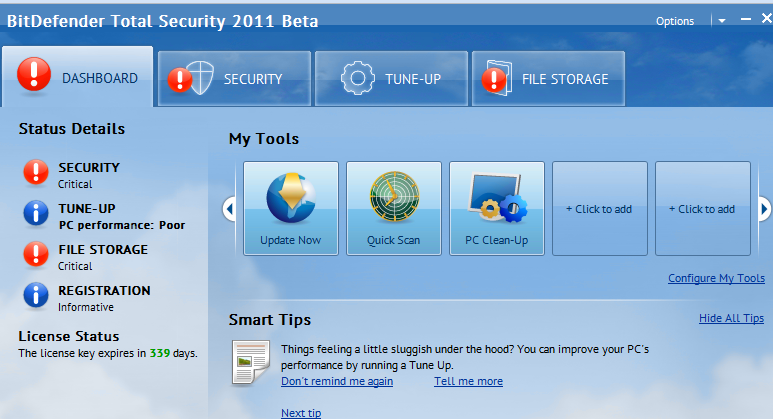
Task: Click the License Status heading
Action: tap(69, 336)
